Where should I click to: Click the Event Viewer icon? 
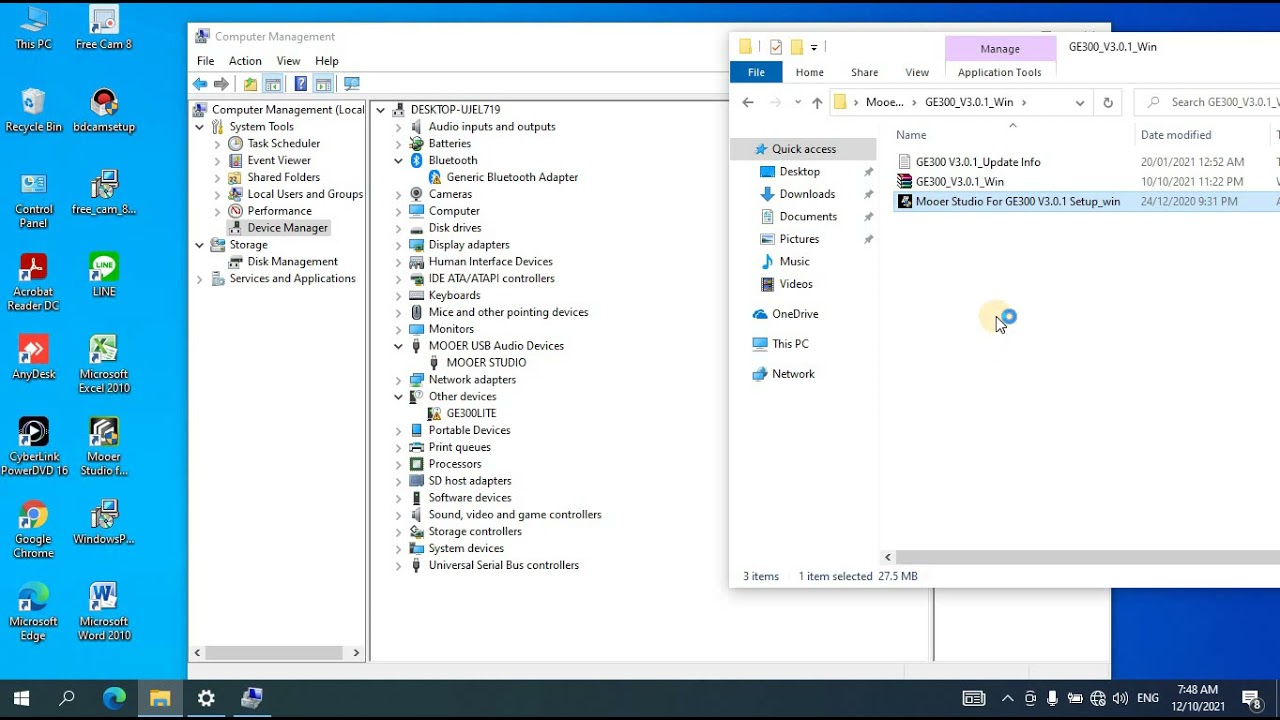point(236,160)
